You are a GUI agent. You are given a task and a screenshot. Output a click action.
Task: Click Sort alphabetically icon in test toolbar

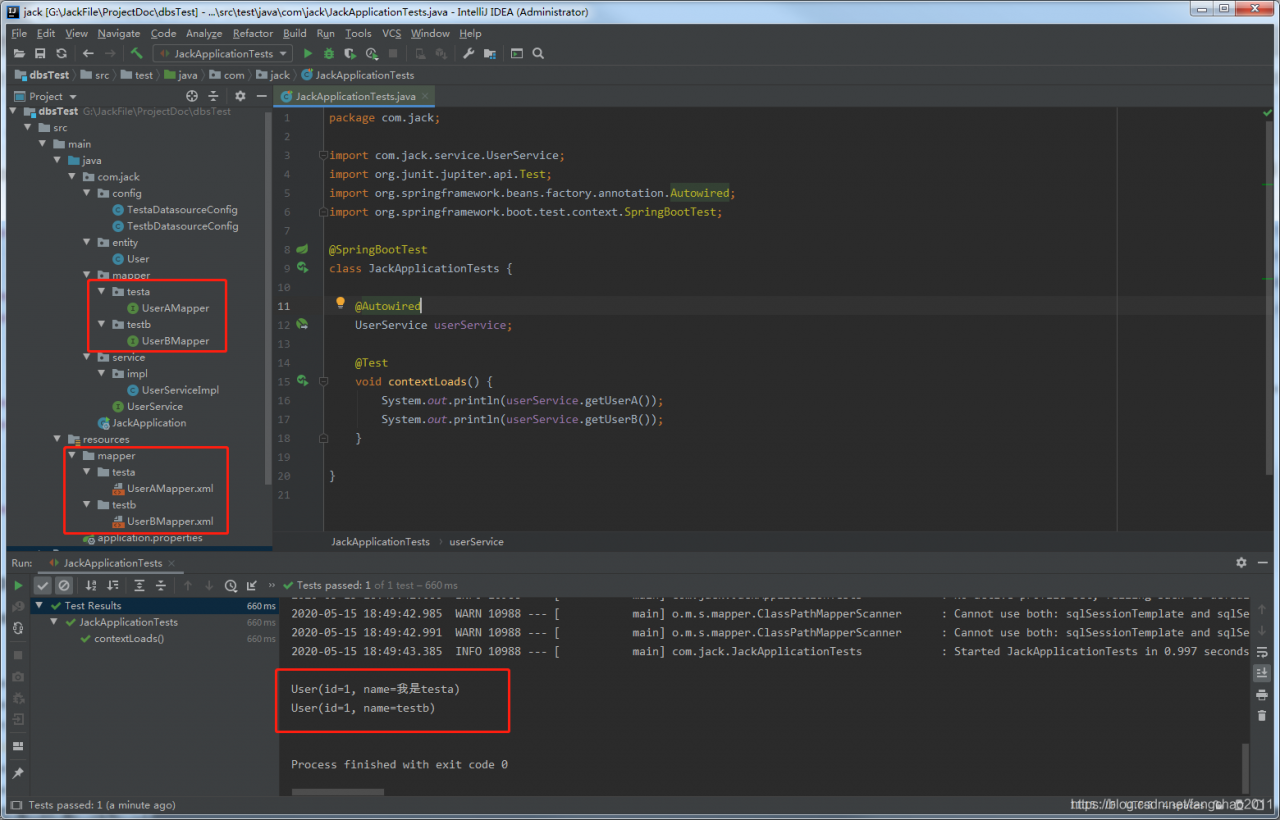91,585
